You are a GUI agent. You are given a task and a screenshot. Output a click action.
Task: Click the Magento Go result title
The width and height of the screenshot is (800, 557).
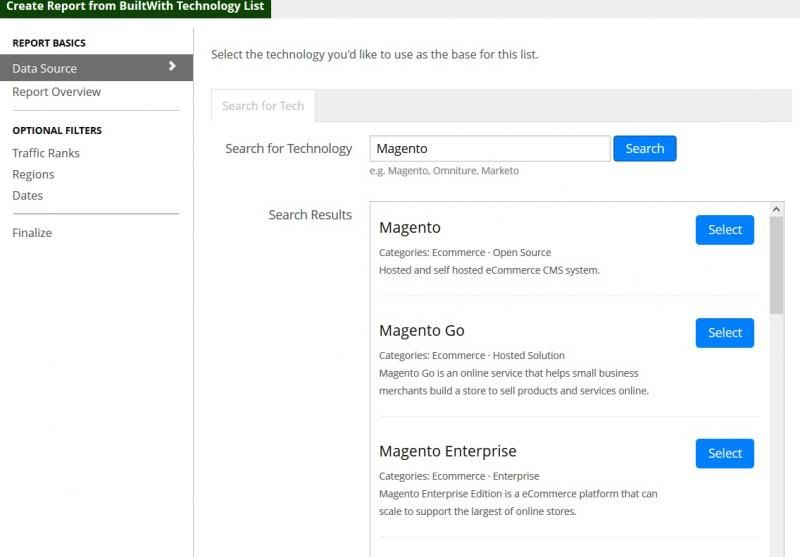pos(421,331)
